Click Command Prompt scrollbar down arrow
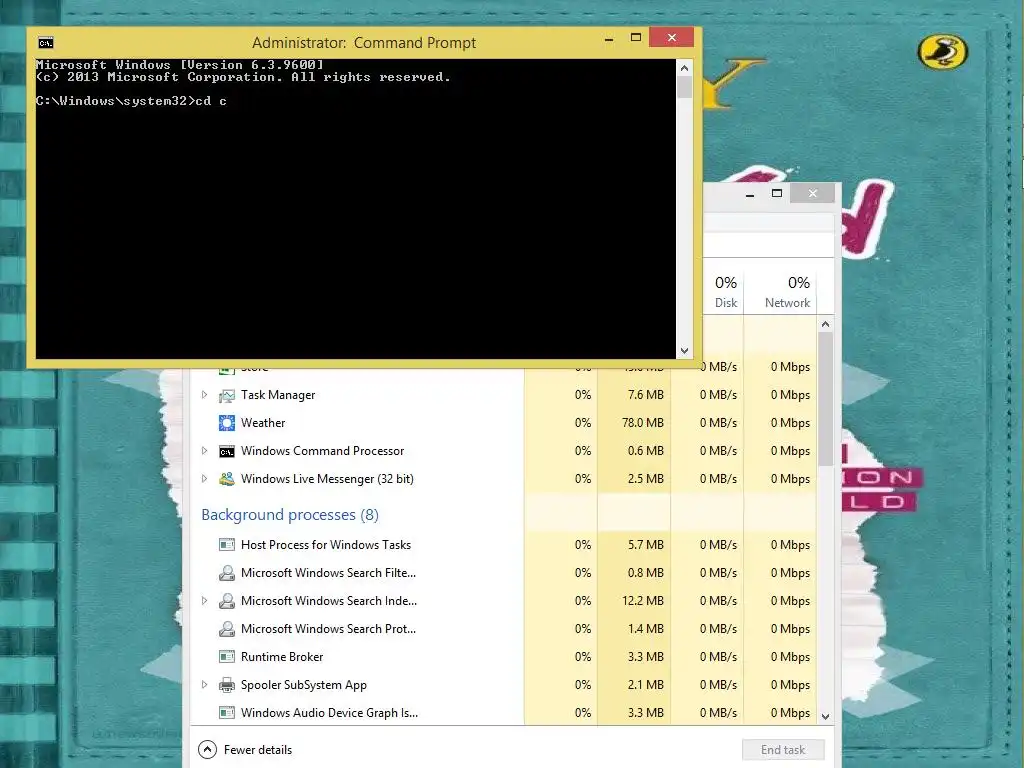The height and width of the screenshot is (768, 1024). click(684, 351)
